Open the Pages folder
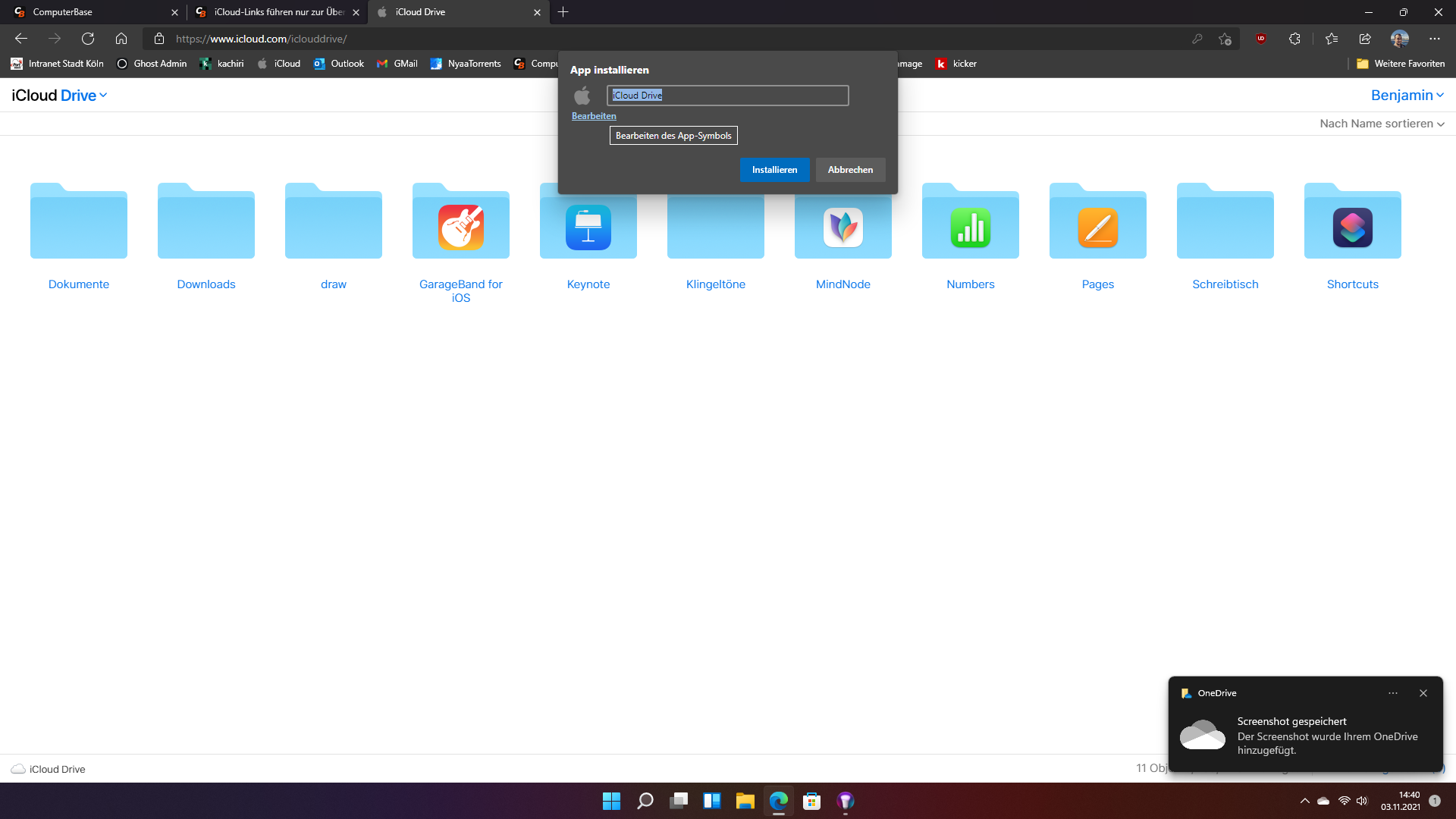Image resolution: width=1456 pixels, height=819 pixels. pyautogui.click(x=1097, y=227)
